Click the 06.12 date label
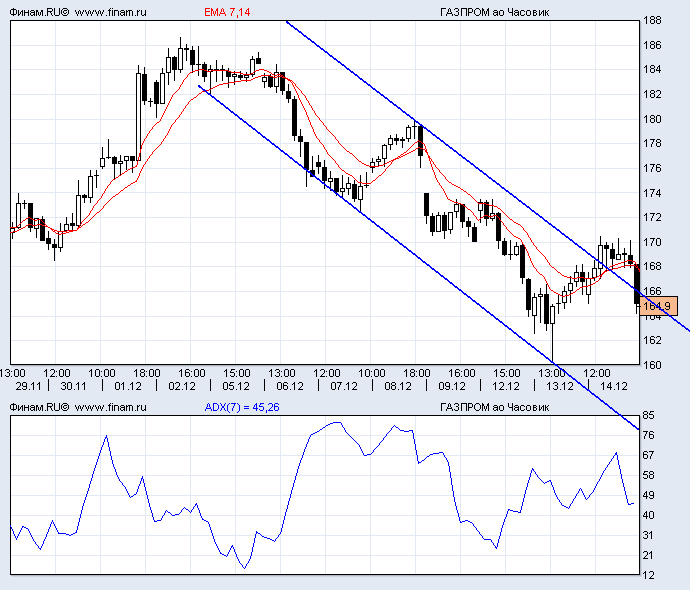This screenshot has height=590, width=690. click(x=290, y=386)
